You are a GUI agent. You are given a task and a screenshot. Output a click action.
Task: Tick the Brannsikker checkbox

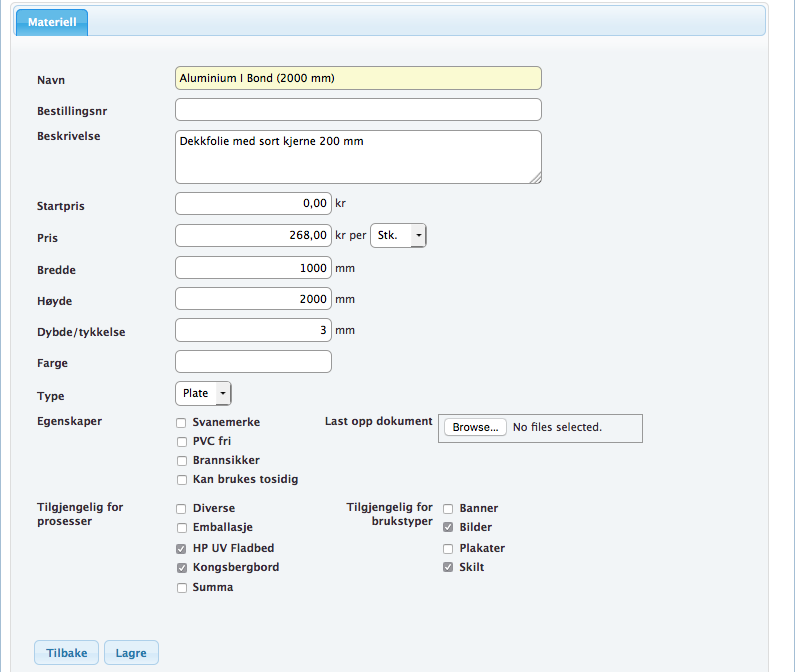pos(182,461)
